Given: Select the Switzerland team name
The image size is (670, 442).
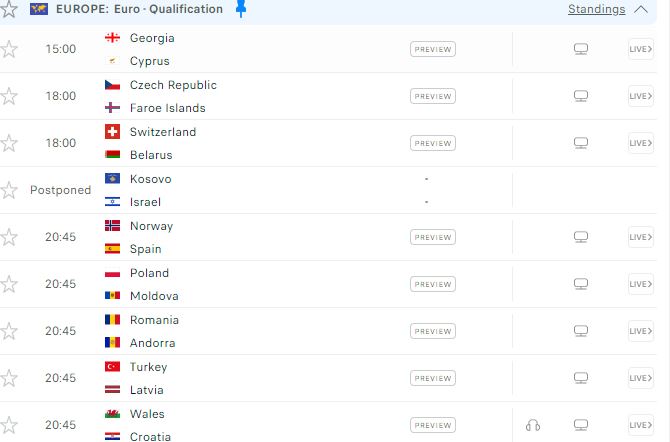Looking at the screenshot, I should click(163, 132).
